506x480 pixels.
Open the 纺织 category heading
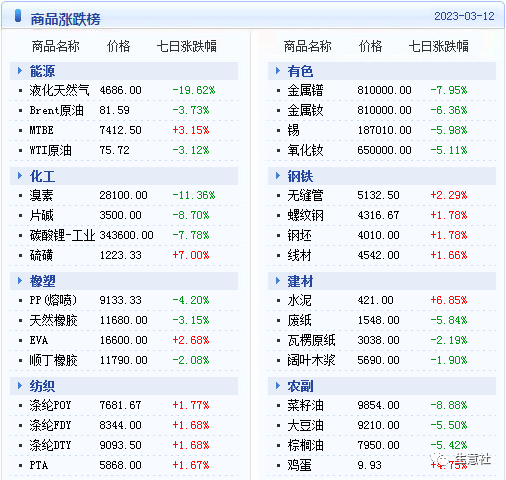[42, 386]
